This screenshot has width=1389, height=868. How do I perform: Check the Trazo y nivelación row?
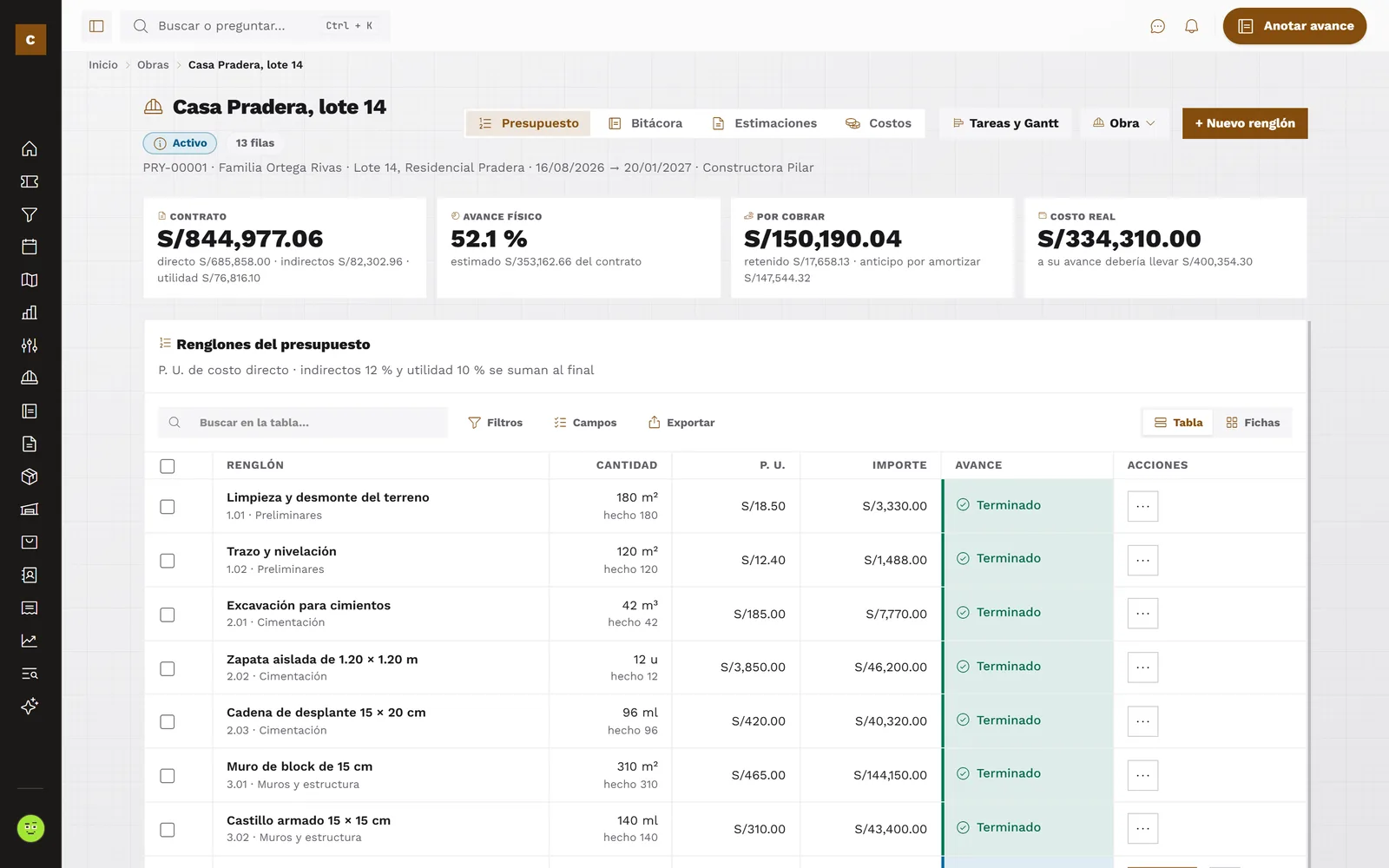pos(168,561)
